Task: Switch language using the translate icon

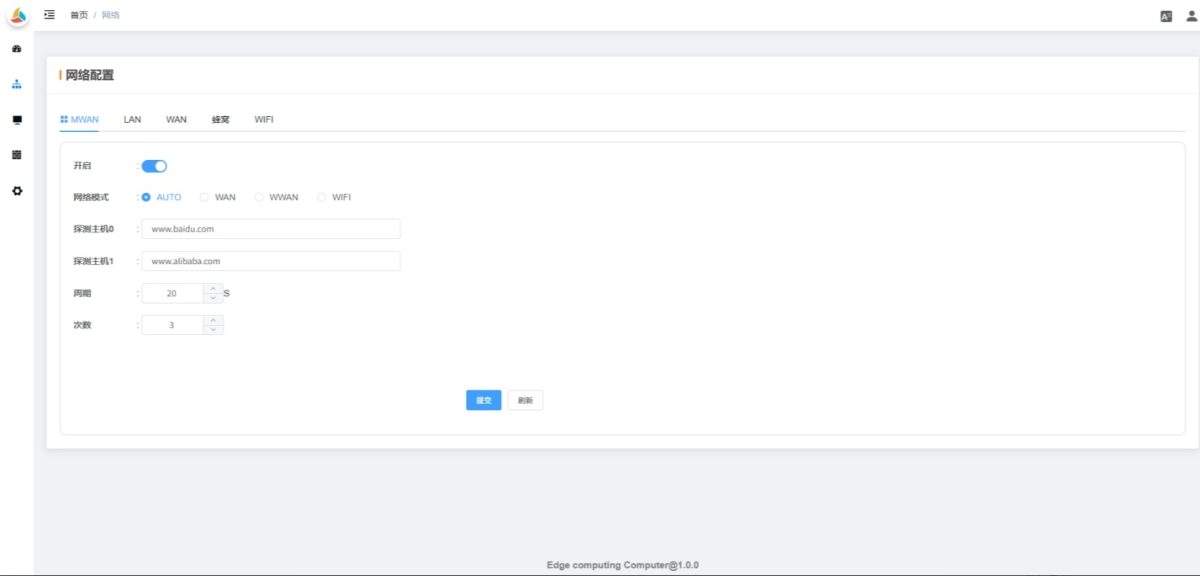Action: [1164, 15]
